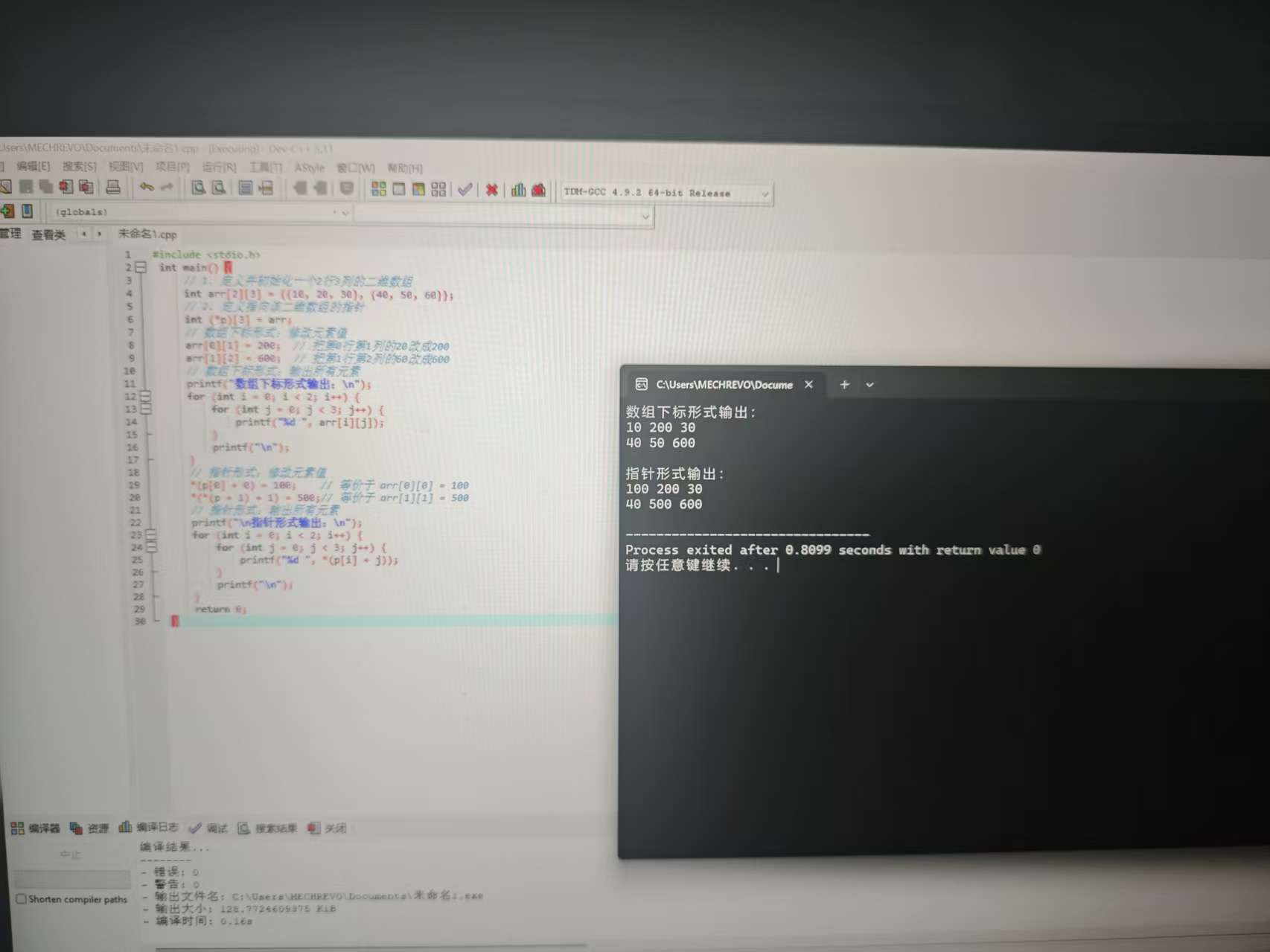Image resolution: width=1270 pixels, height=952 pixels.
Task: Stop execution with the red X icon
Action: [491, 190]
